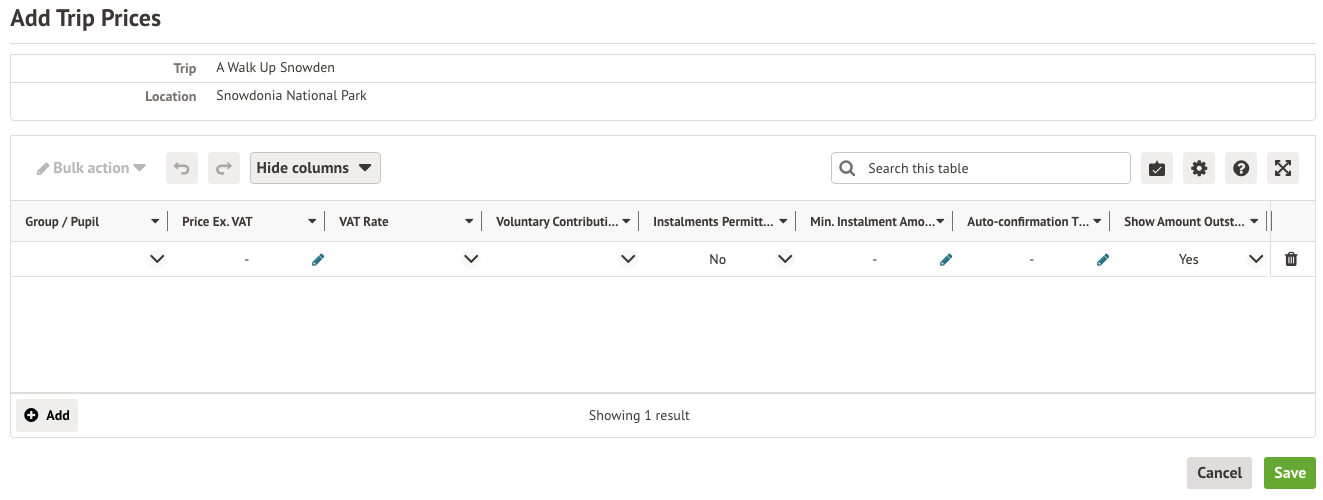Toggle Instalments Permitted value from No
Screen dimensions: 1323x500
[785, 259]
